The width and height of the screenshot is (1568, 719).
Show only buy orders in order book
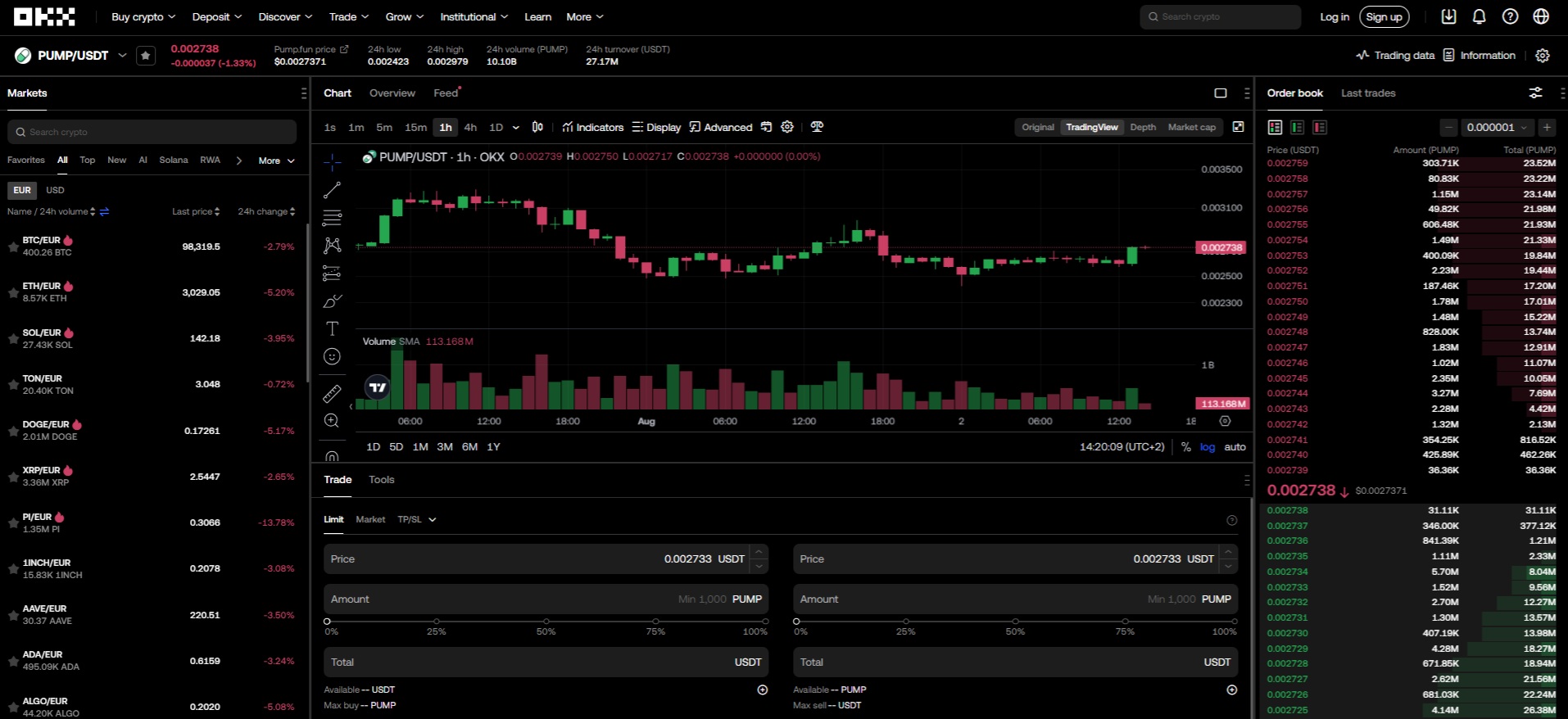pyautogui.click(x=1297, y=127)
